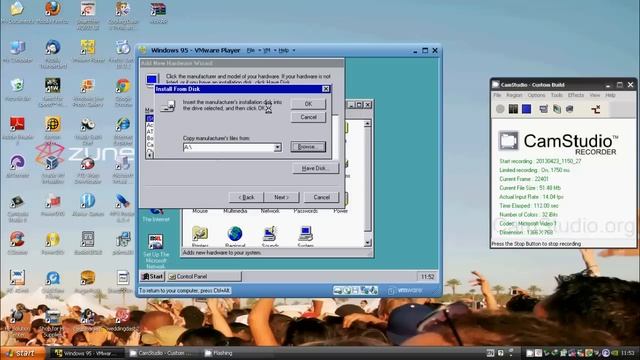Select the Printers icon in Control Panel
The image size is (640, 360).
click(x=200, y=234)
